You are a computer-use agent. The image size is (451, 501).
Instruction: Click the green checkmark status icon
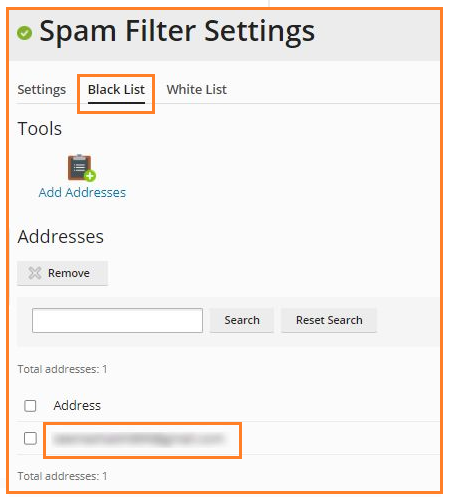[24, 33]
